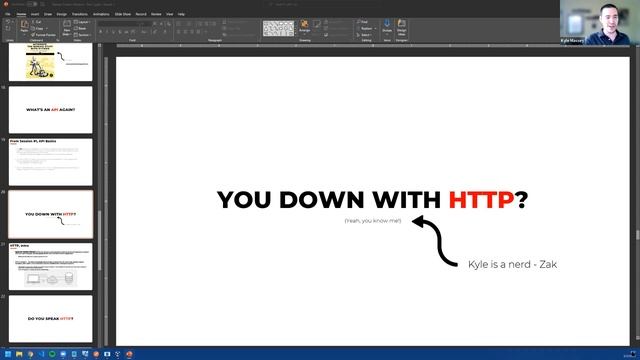The width and height of the screenshot is (640, 360).
Task: Click the Paste clipboard icon
Action: (x=24, y=26)
